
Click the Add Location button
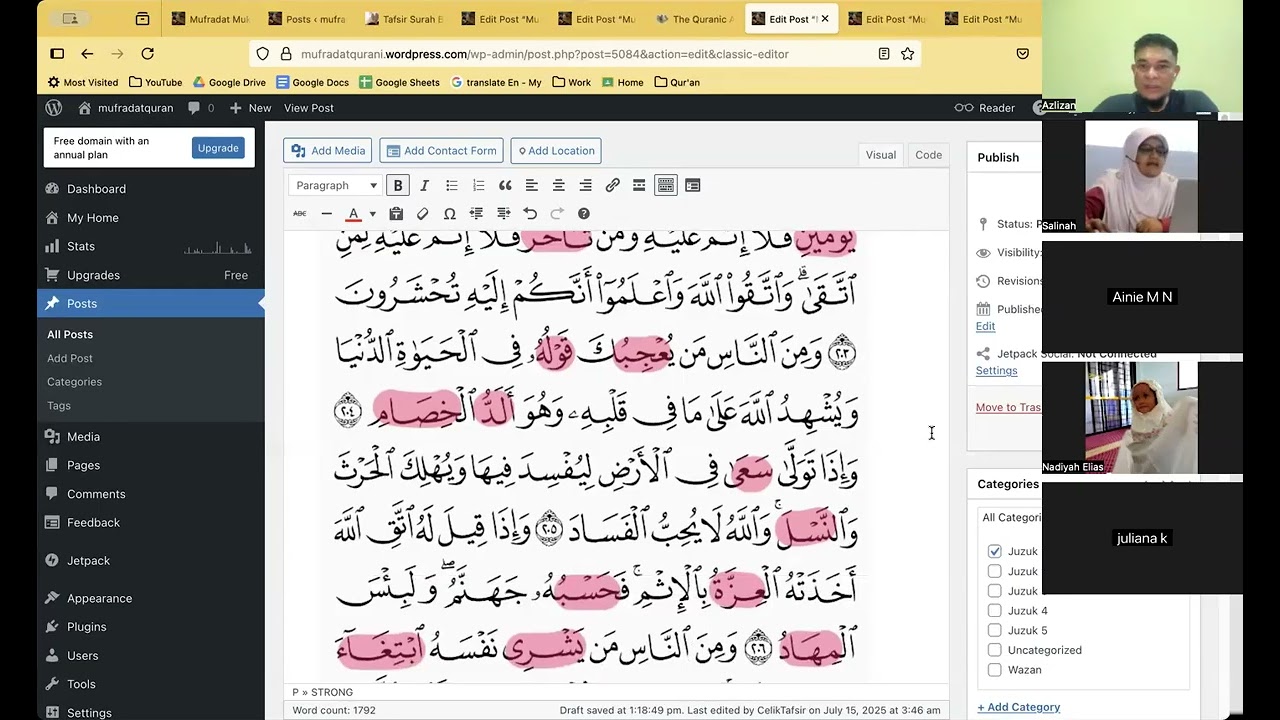555,151
